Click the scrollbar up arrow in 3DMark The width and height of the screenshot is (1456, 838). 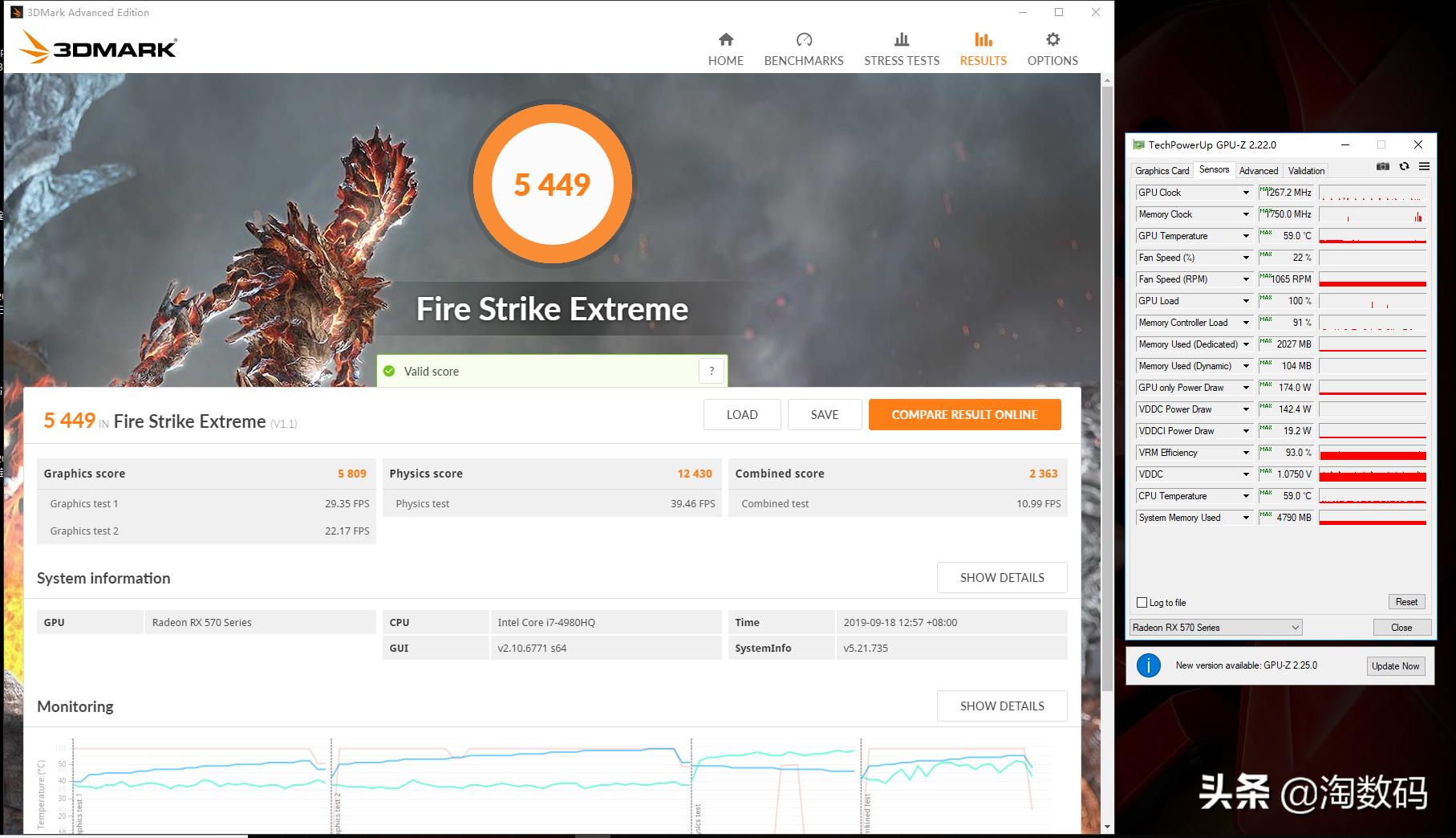pyautogui.click(x=1107, y=80)
